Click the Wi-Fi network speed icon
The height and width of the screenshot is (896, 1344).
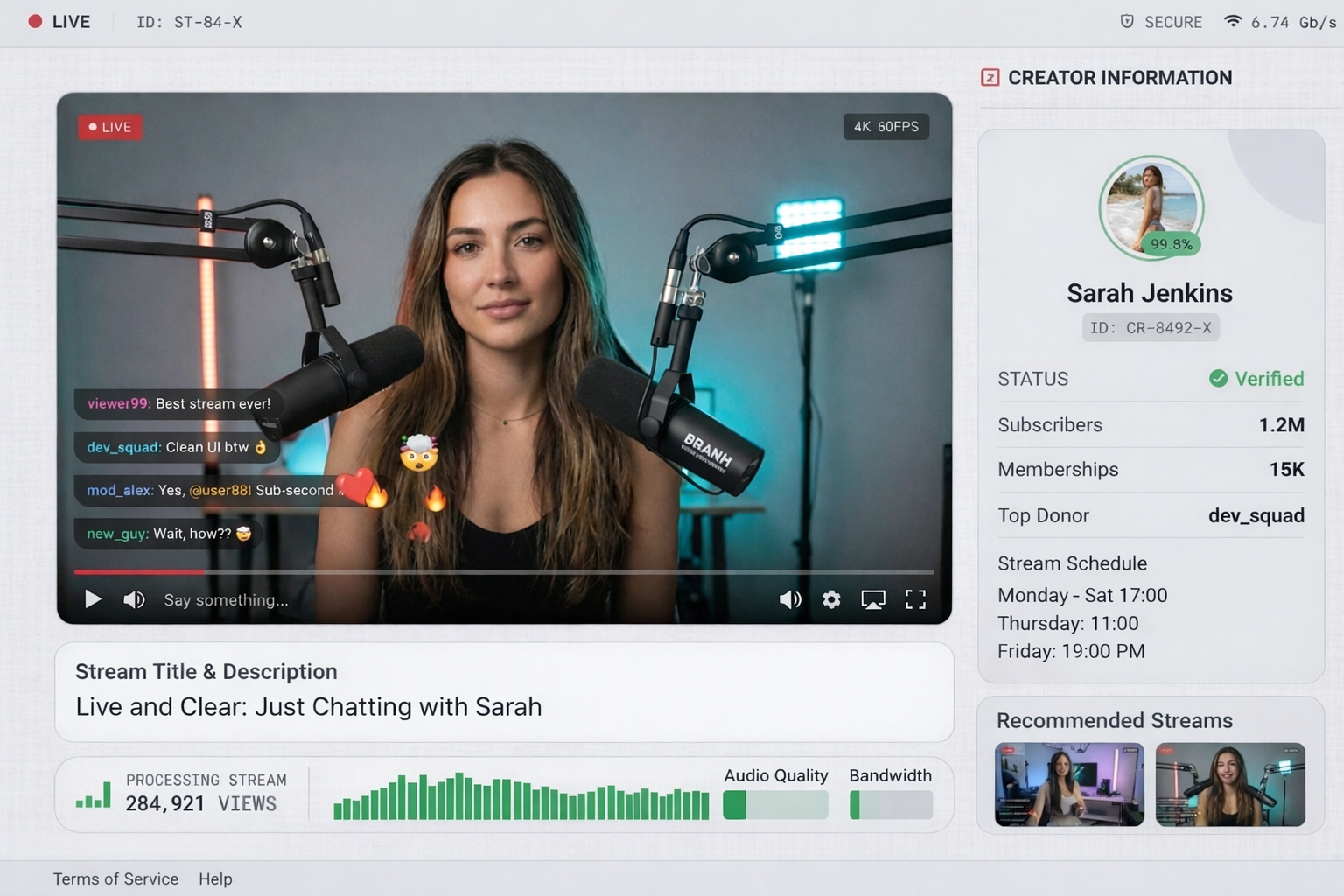pyautogui.click(x=1232, y=22)
